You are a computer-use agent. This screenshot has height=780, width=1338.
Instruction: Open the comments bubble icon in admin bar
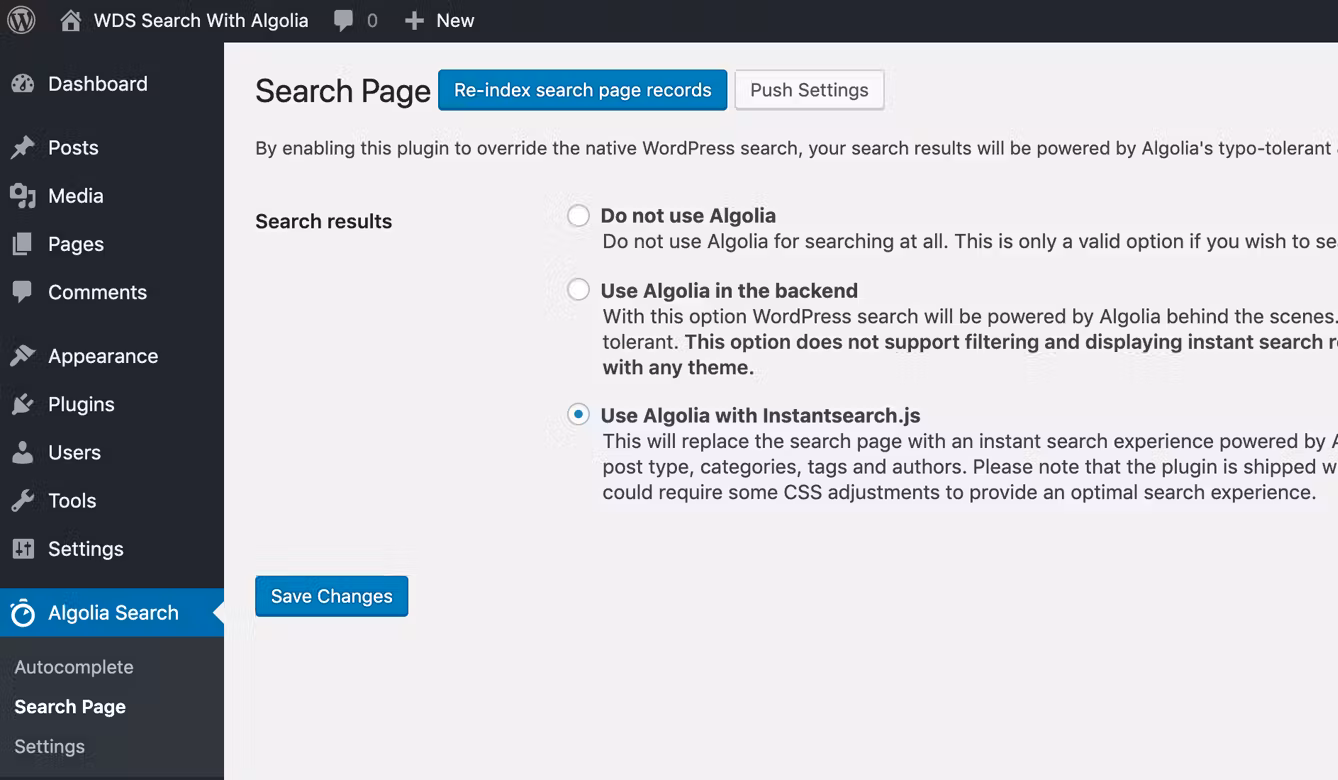click(344, 20)
